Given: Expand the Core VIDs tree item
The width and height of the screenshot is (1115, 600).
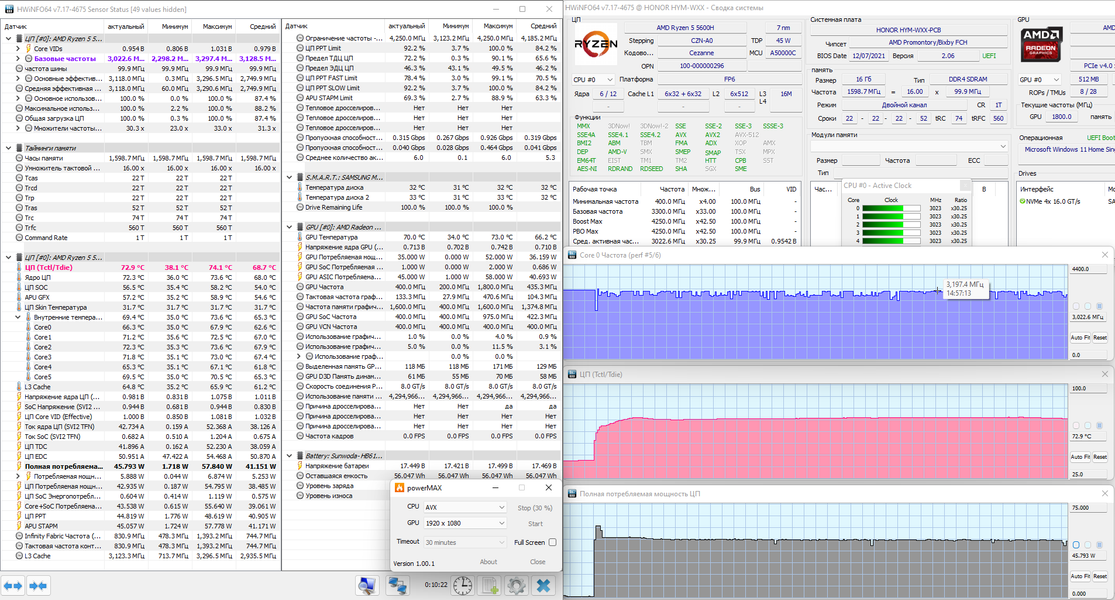Looking at the screenshot, I should (18, 49).
